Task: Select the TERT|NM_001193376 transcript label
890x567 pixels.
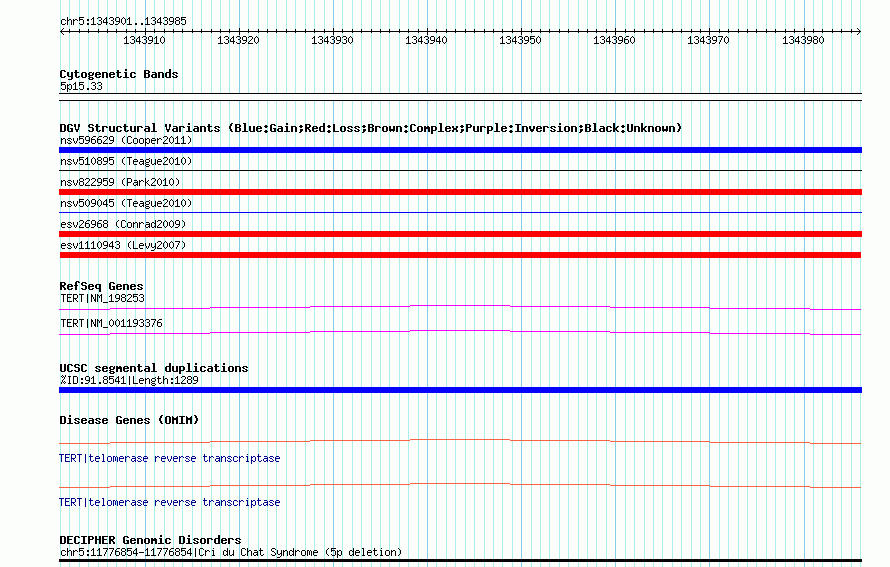Action: click(x=111, y=324)
